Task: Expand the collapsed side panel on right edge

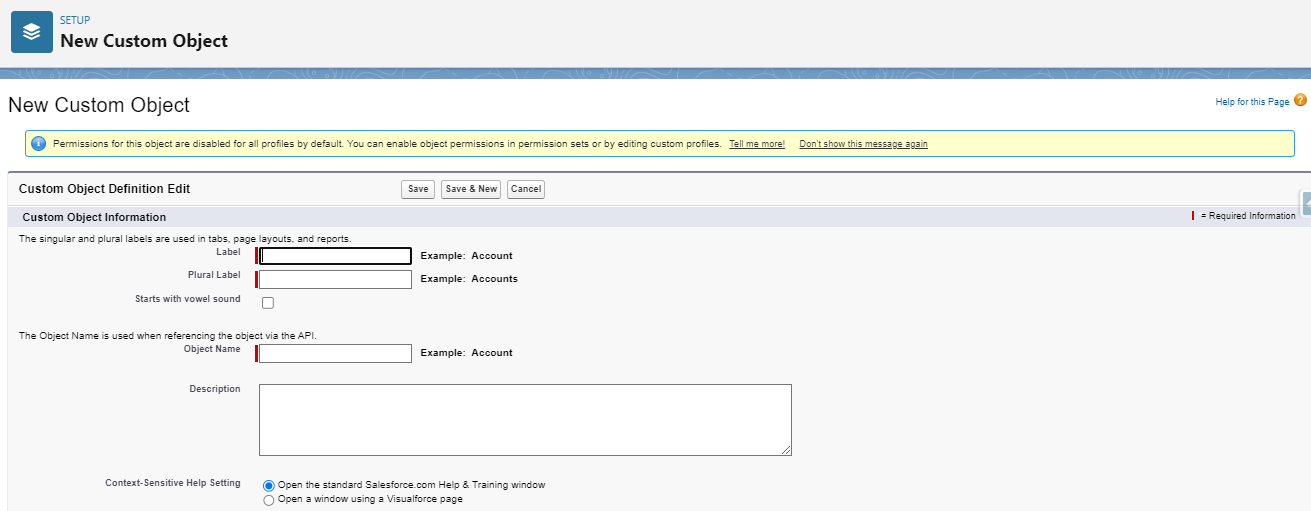Action: pyautogui.click(x=1305, y=203)
